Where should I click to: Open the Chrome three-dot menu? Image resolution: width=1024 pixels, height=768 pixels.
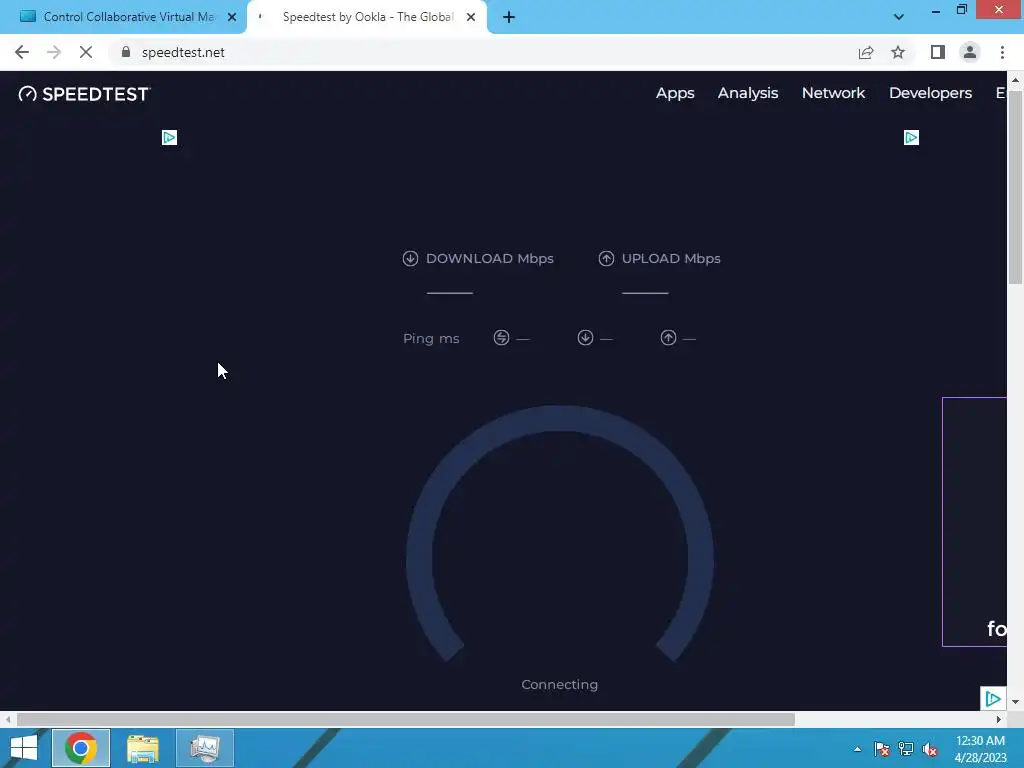1002,52
